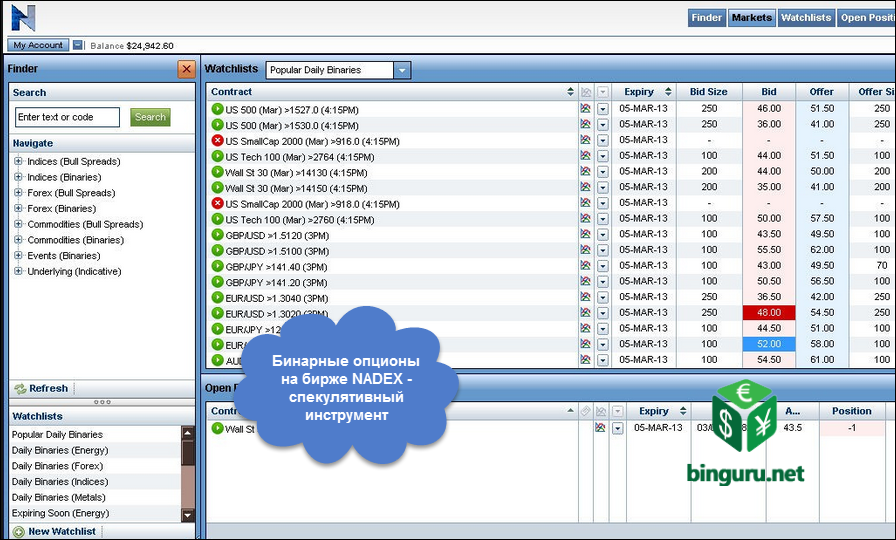Open chart icon for EUR/USD >1.3040 row

coord(585,297)
